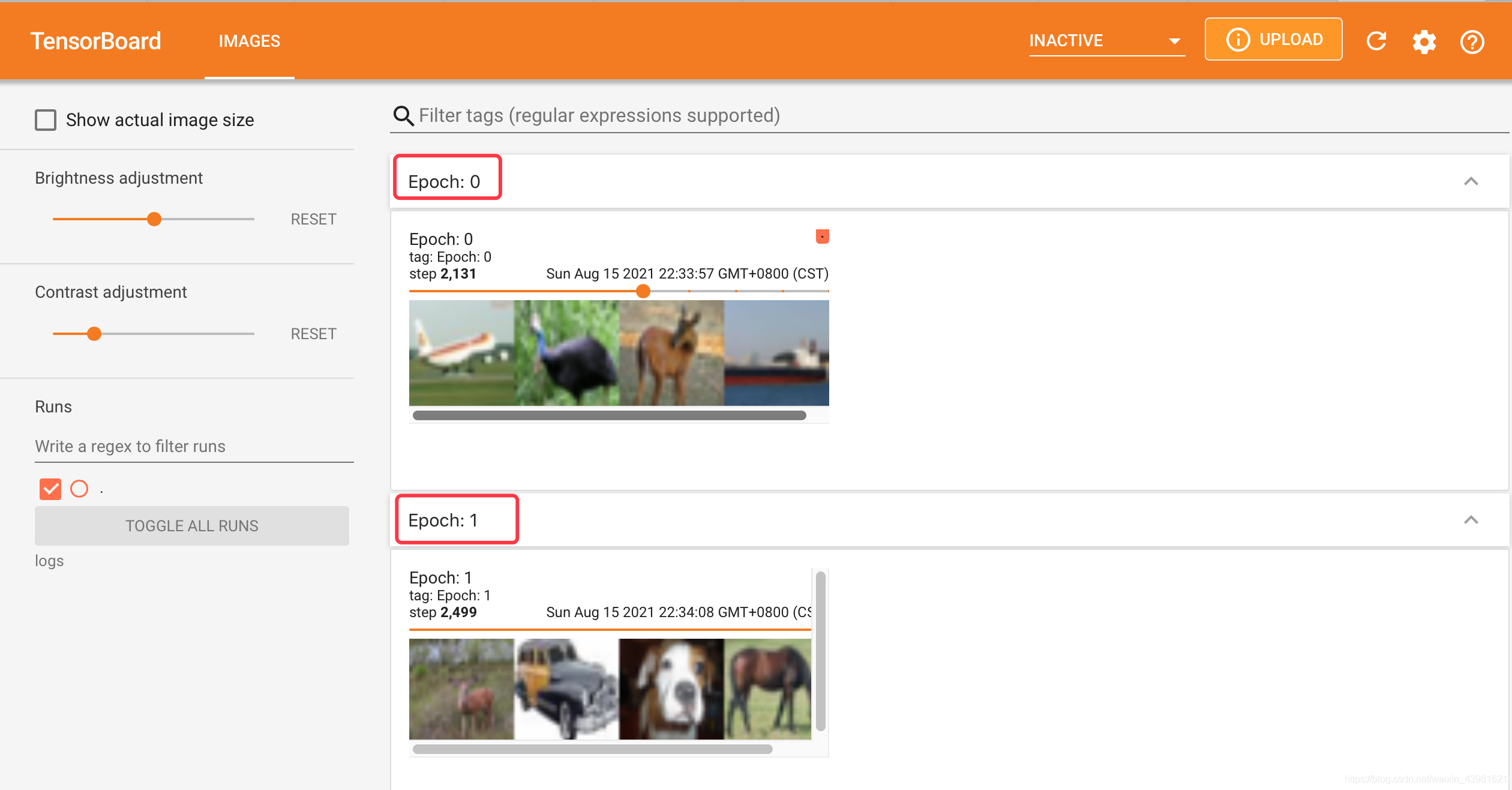Click the Epoch 0 step slider handle

(643, 291)
